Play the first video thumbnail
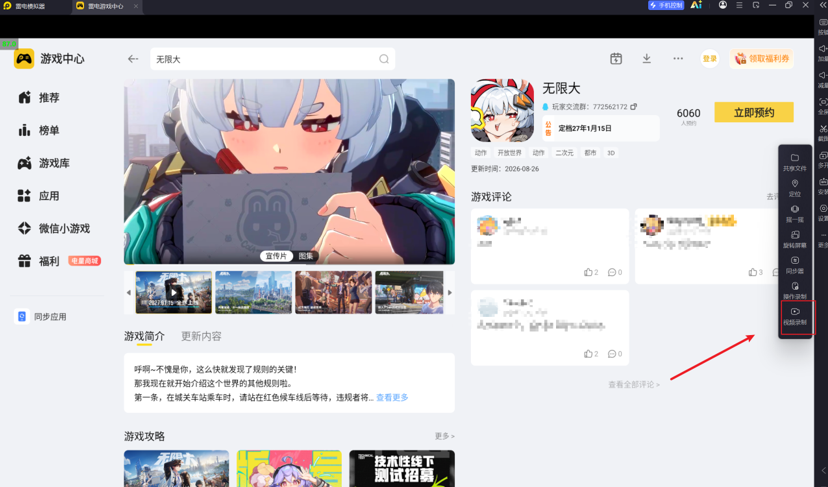This screenshot has height=487, width=828. tap(174, 292)
